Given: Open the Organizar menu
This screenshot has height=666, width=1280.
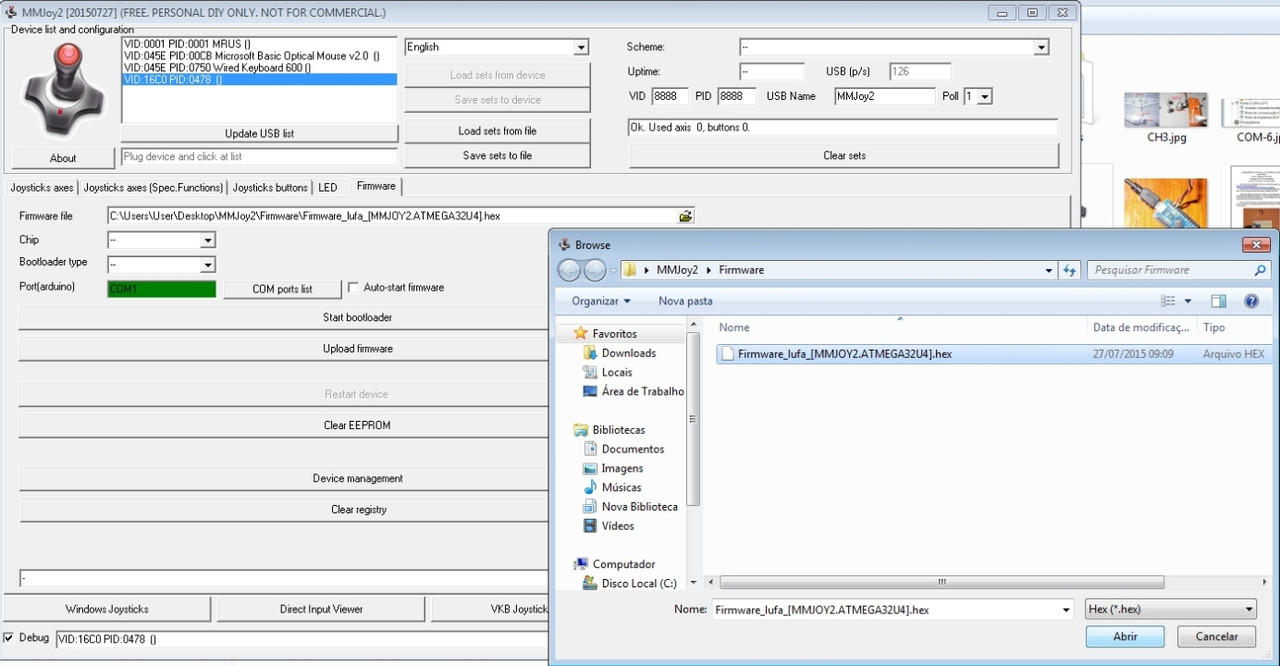Looking at the screenshot, I should pyautogui.click(x=601, y=301).
